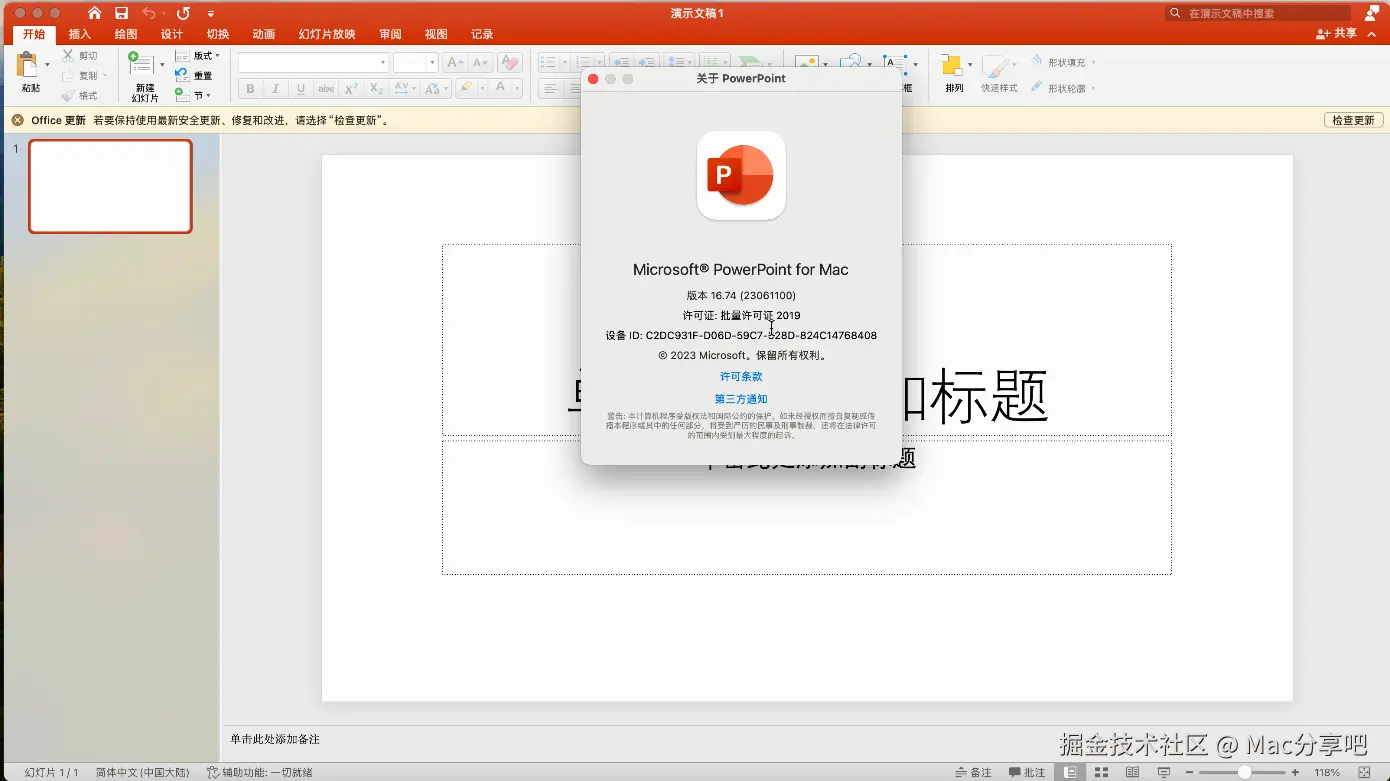Viewport: 1390px width, 781px height.
Task: Switch to reading view icon
Action: [1132, 772]
